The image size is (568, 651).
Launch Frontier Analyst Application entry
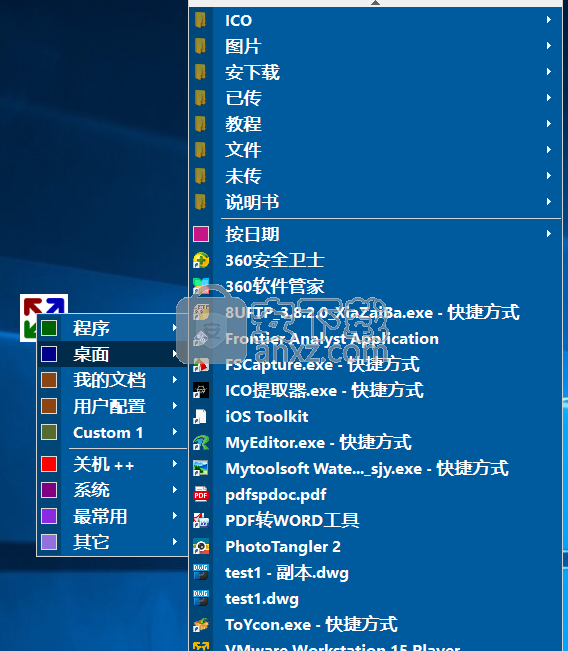[375, 338]
